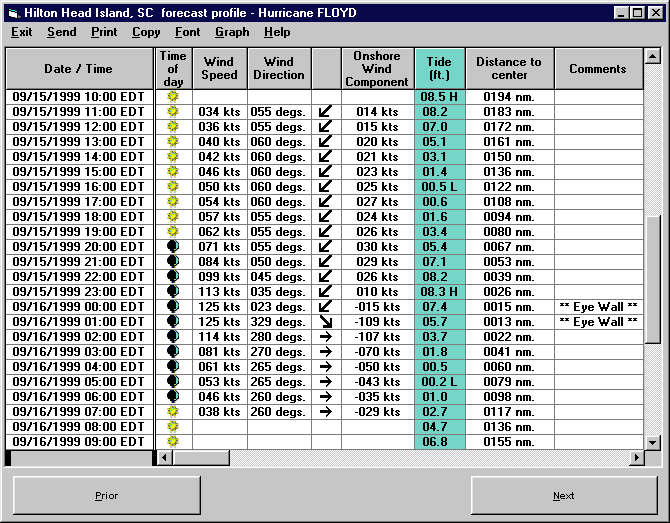Viewport: 670px width, 523px height.
Task: Click wind speed 099 kts cell
Action: click(x=220, y=276)
